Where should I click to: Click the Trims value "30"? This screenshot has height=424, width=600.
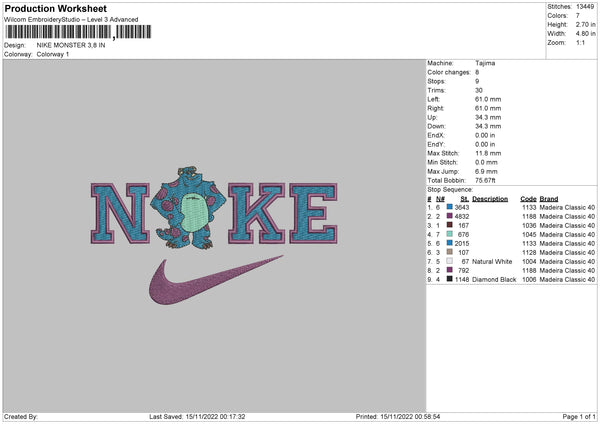point(479,90)
